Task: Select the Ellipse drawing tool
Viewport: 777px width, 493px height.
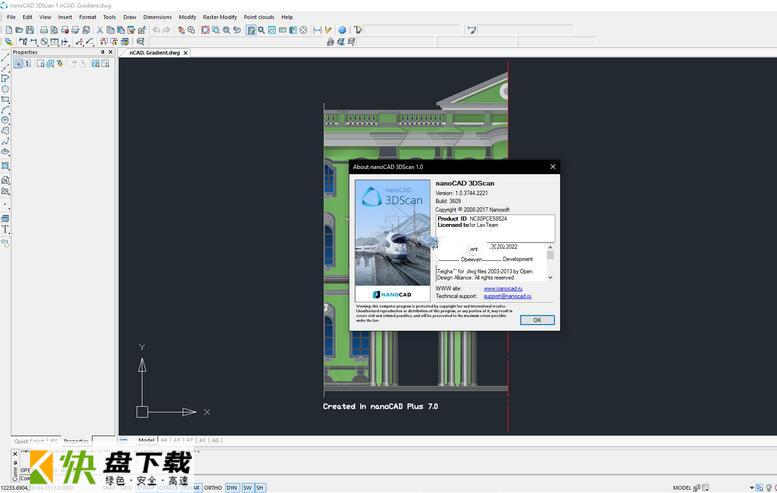Action: pos(5,152)
